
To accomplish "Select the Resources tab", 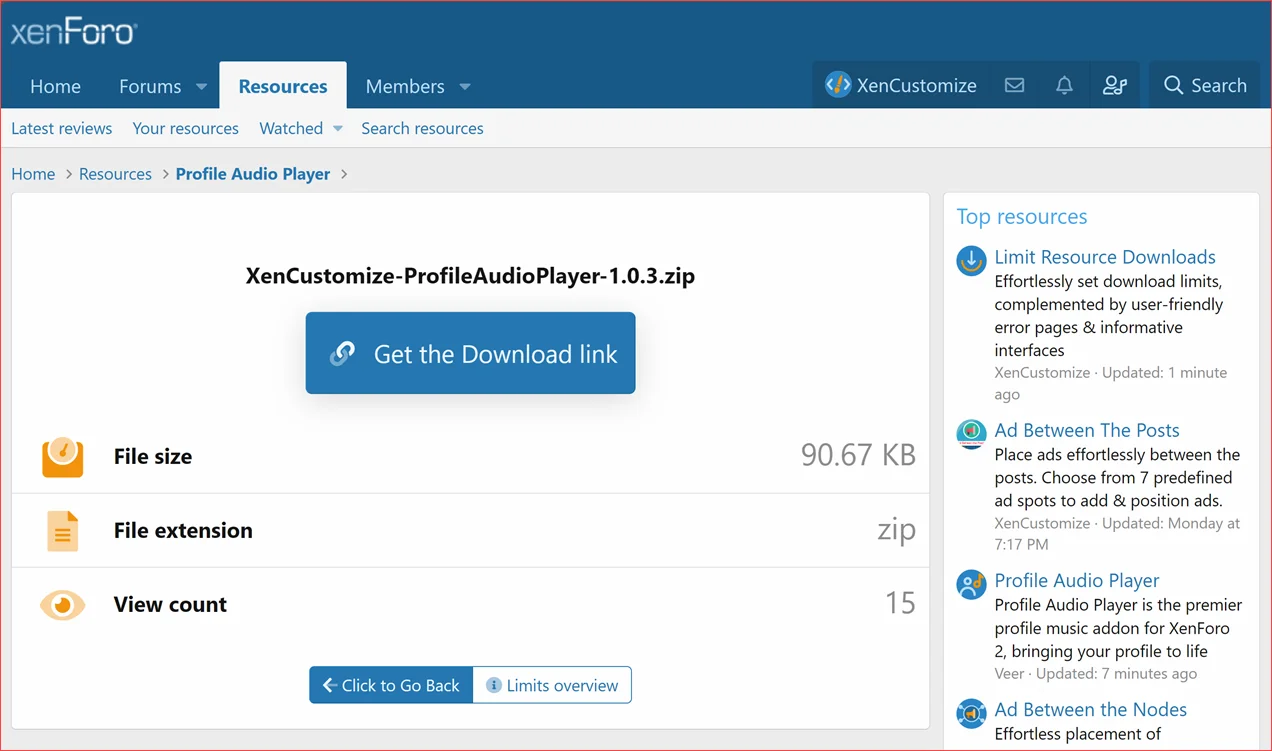I will (x=282, y=86).
